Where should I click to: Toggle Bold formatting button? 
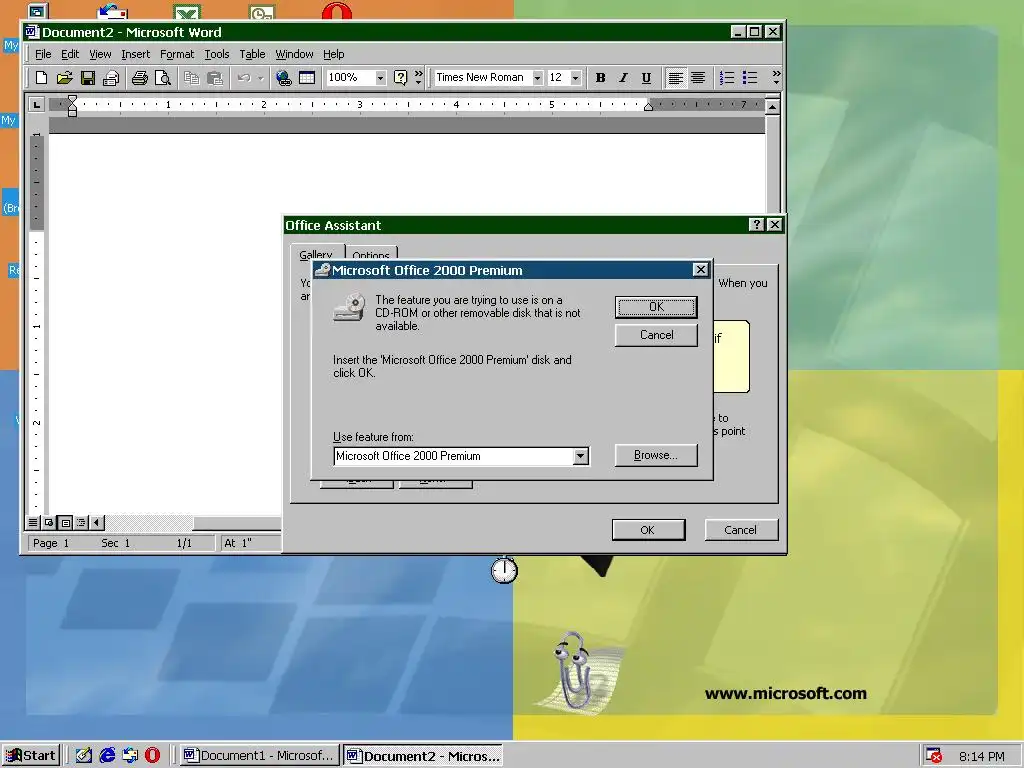(x=600, y=78)
